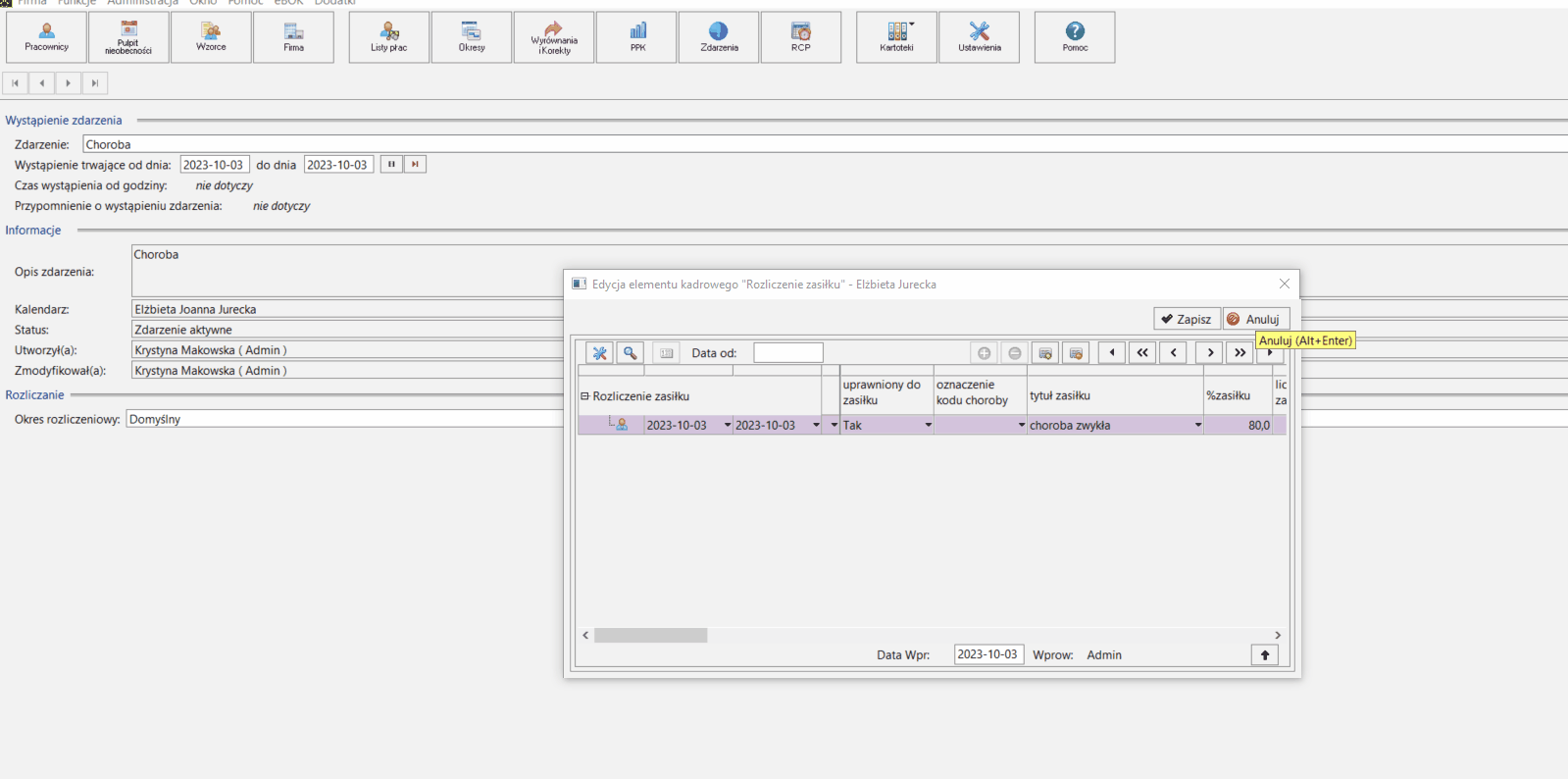
Task: Open the PPK module
Action: tap(636, 37)
